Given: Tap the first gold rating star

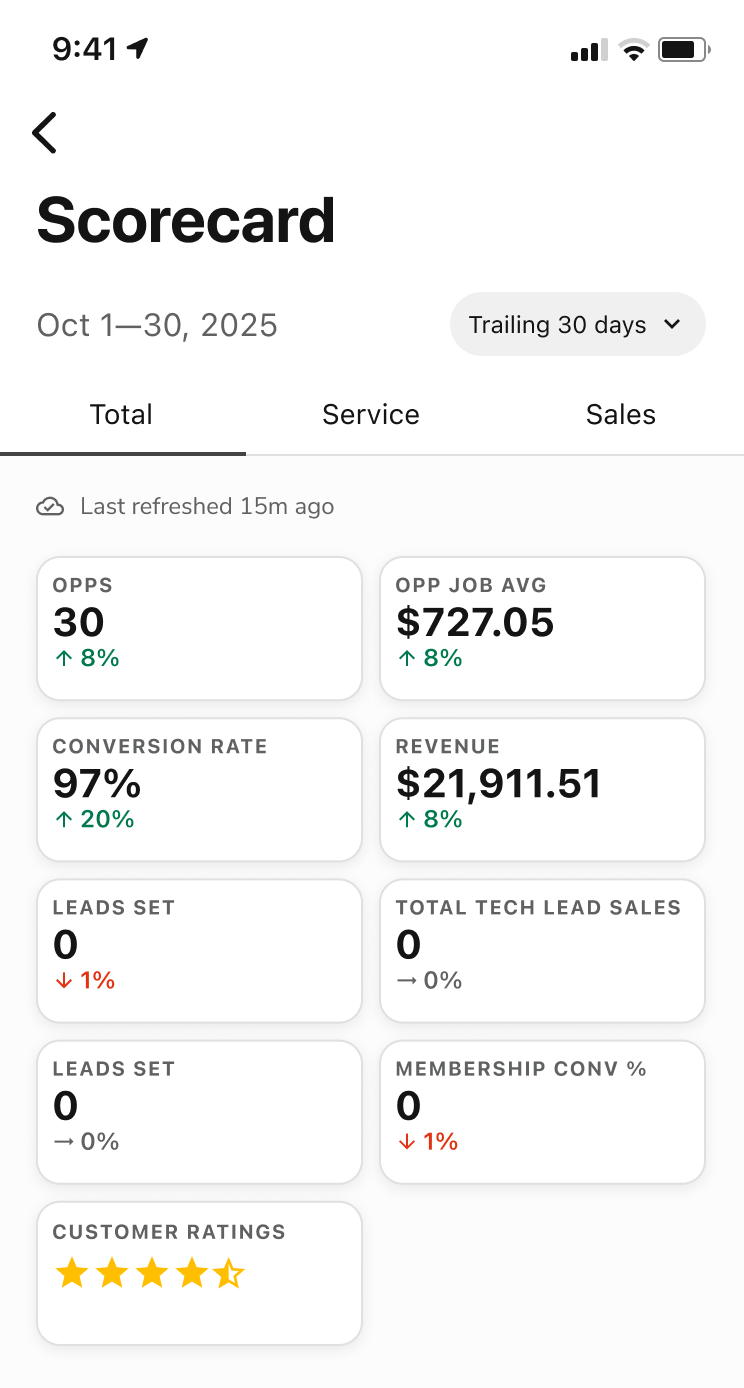Looking at the screenshot, I should [71, 1274].
